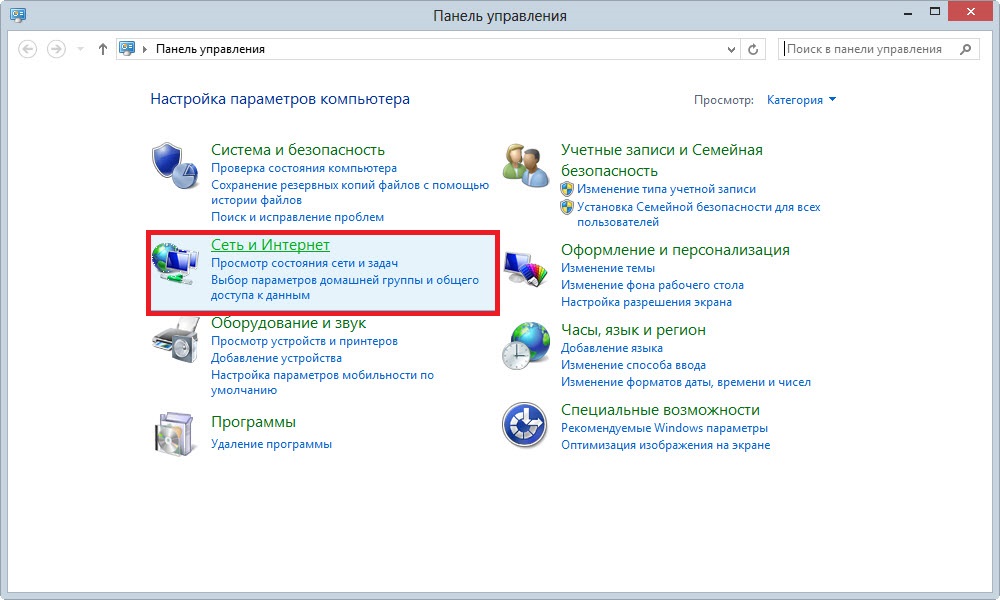Click Просмотр состояния сети и задач
The image size is (1000, 600).
coord(304,263)
